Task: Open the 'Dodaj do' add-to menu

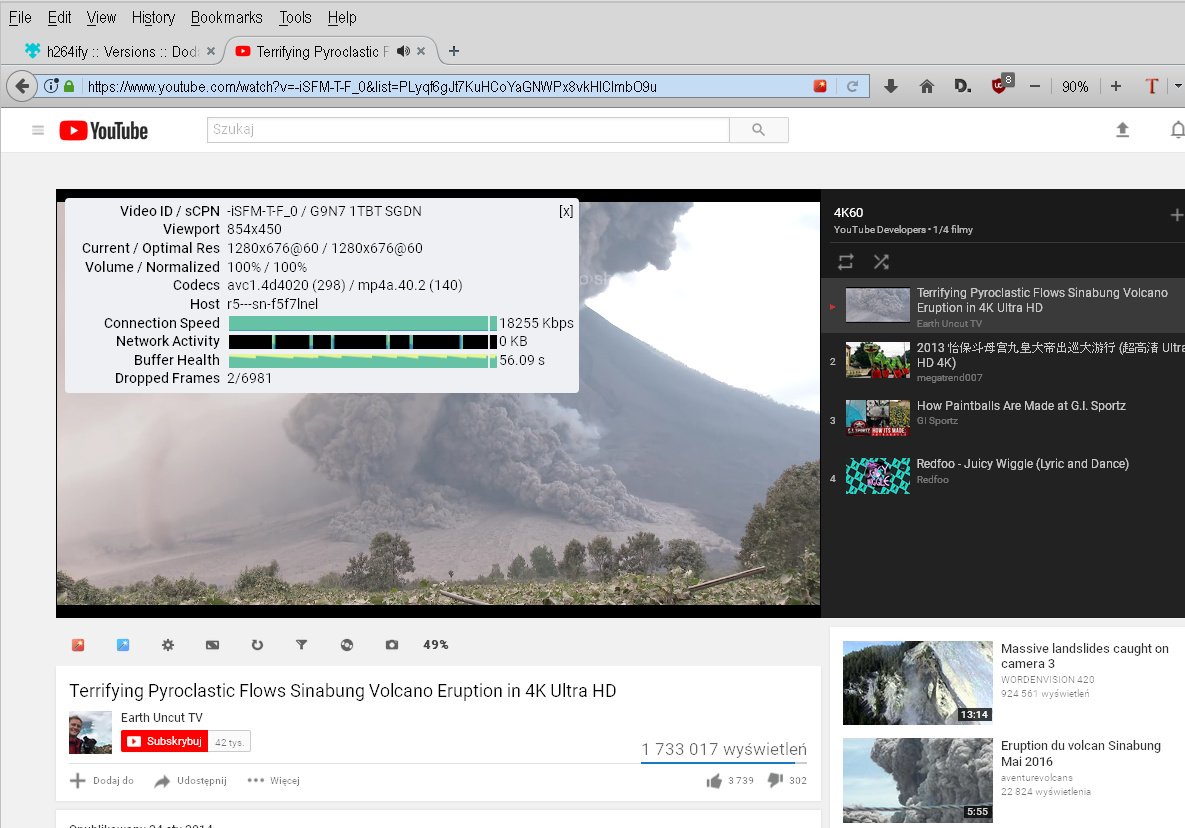Action: (x=101, y=780)
